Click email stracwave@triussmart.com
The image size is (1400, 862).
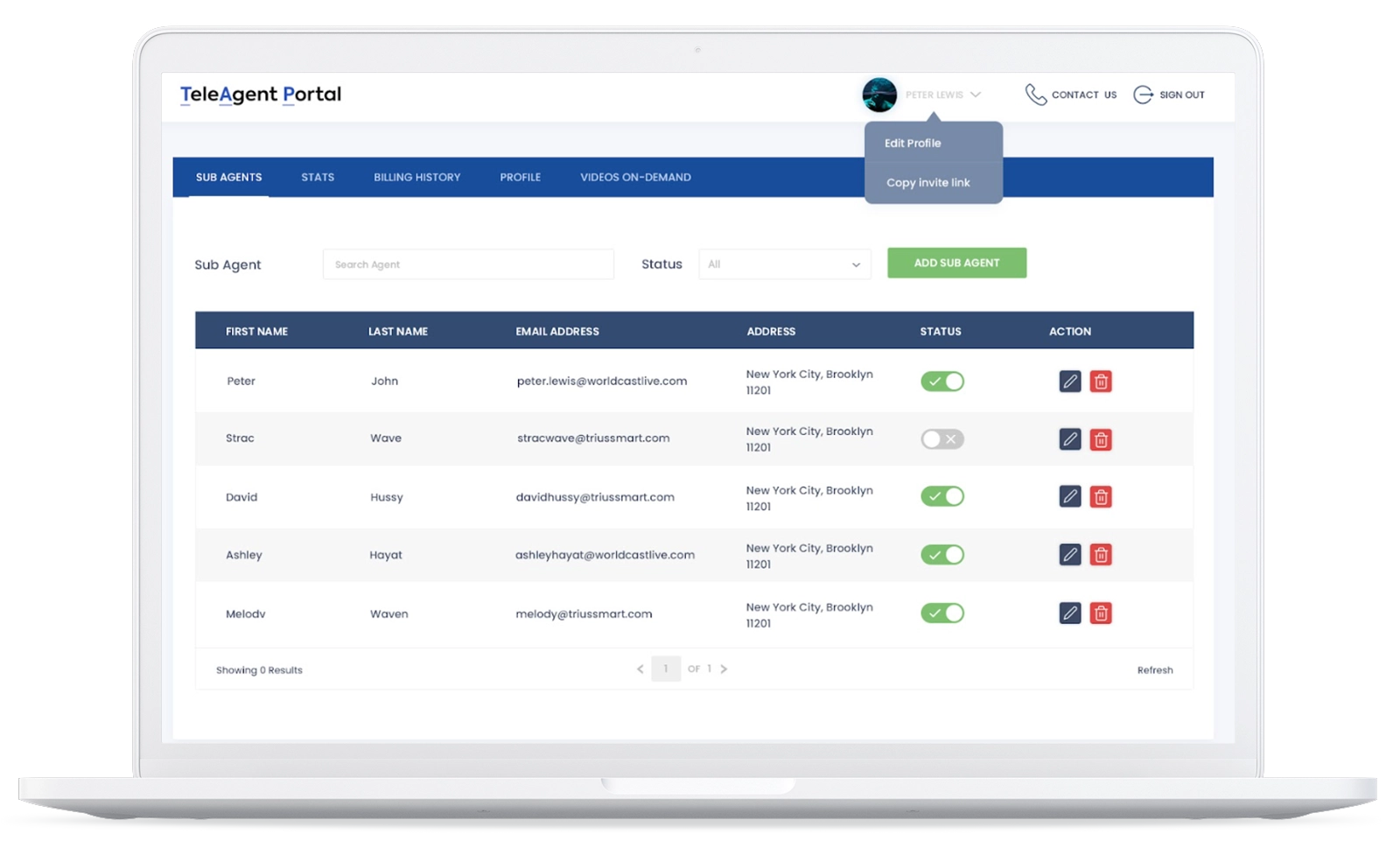[x=593, y=438]
